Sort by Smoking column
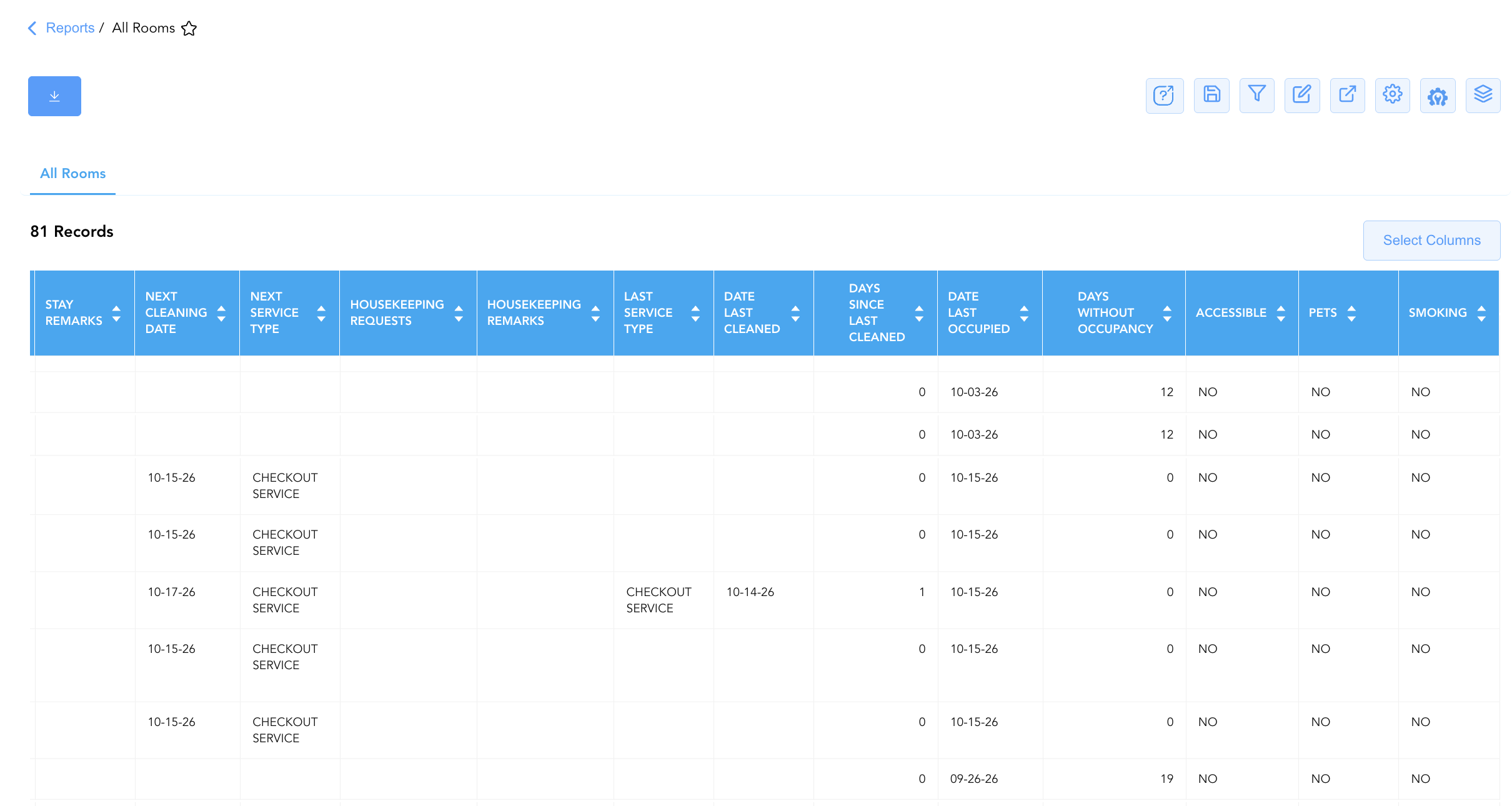 pyautogui.click(x=1481, y=313)
